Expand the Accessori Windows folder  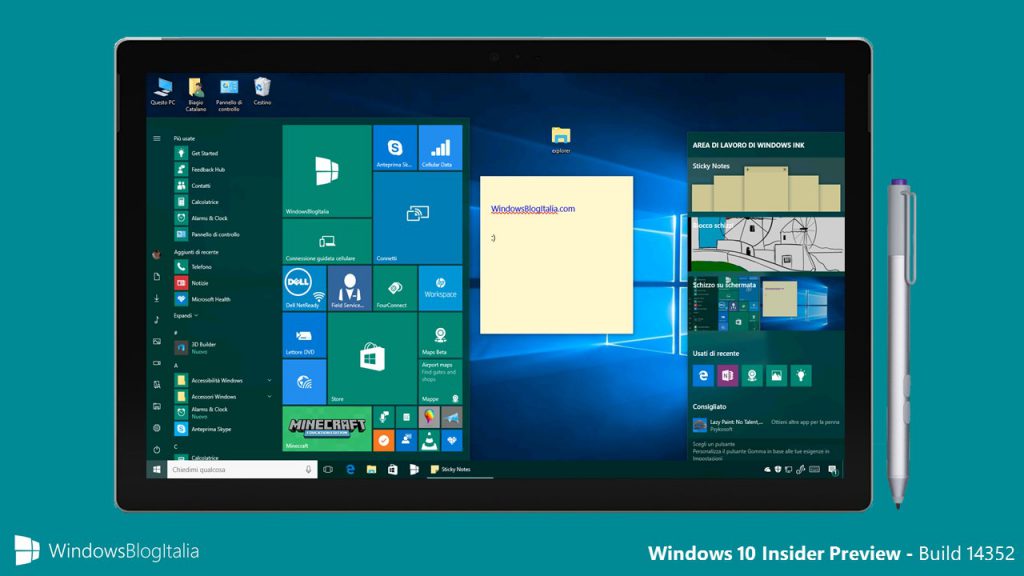tap(224, 396)
